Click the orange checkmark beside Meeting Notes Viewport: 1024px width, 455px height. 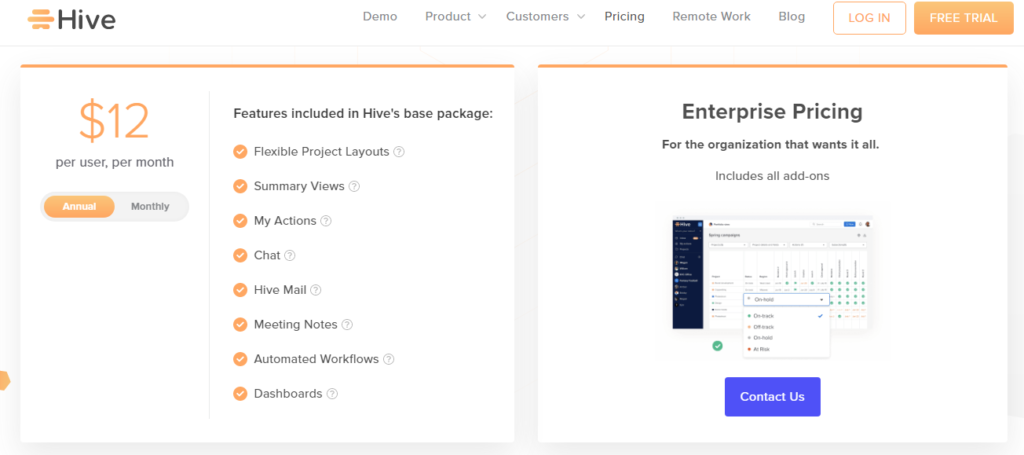(240, 324)
